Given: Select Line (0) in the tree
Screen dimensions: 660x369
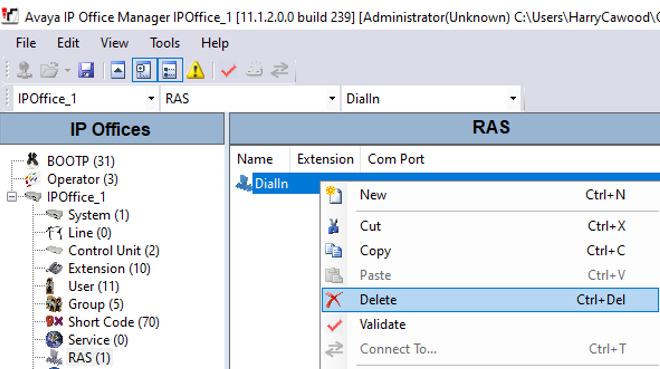Looking at the screenshot, I should (90, 233).
